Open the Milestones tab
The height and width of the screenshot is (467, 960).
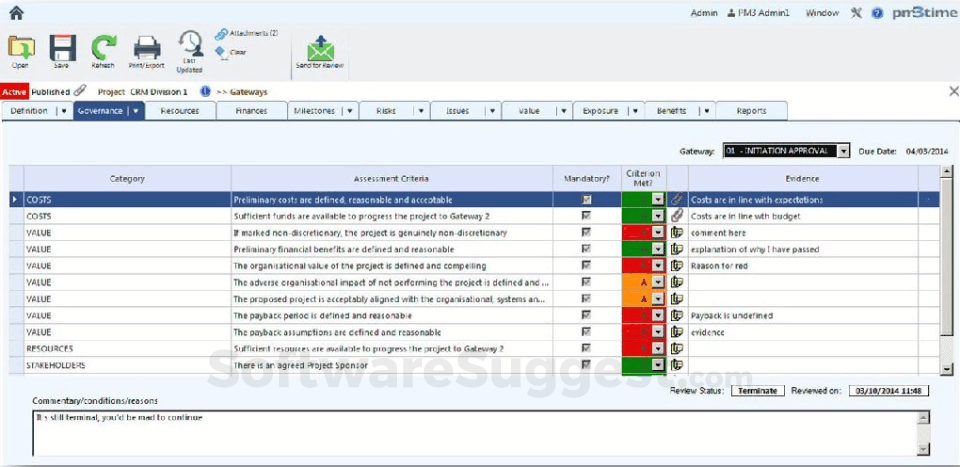coord(315,111)
